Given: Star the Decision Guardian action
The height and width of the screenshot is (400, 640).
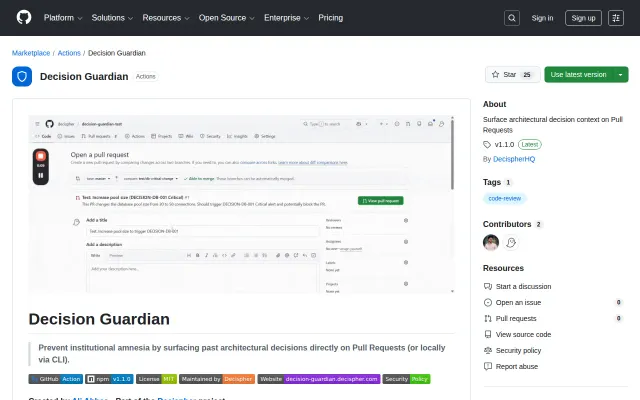Looking at the screenshot, I should pyautogui.click(x=513, y=75).
